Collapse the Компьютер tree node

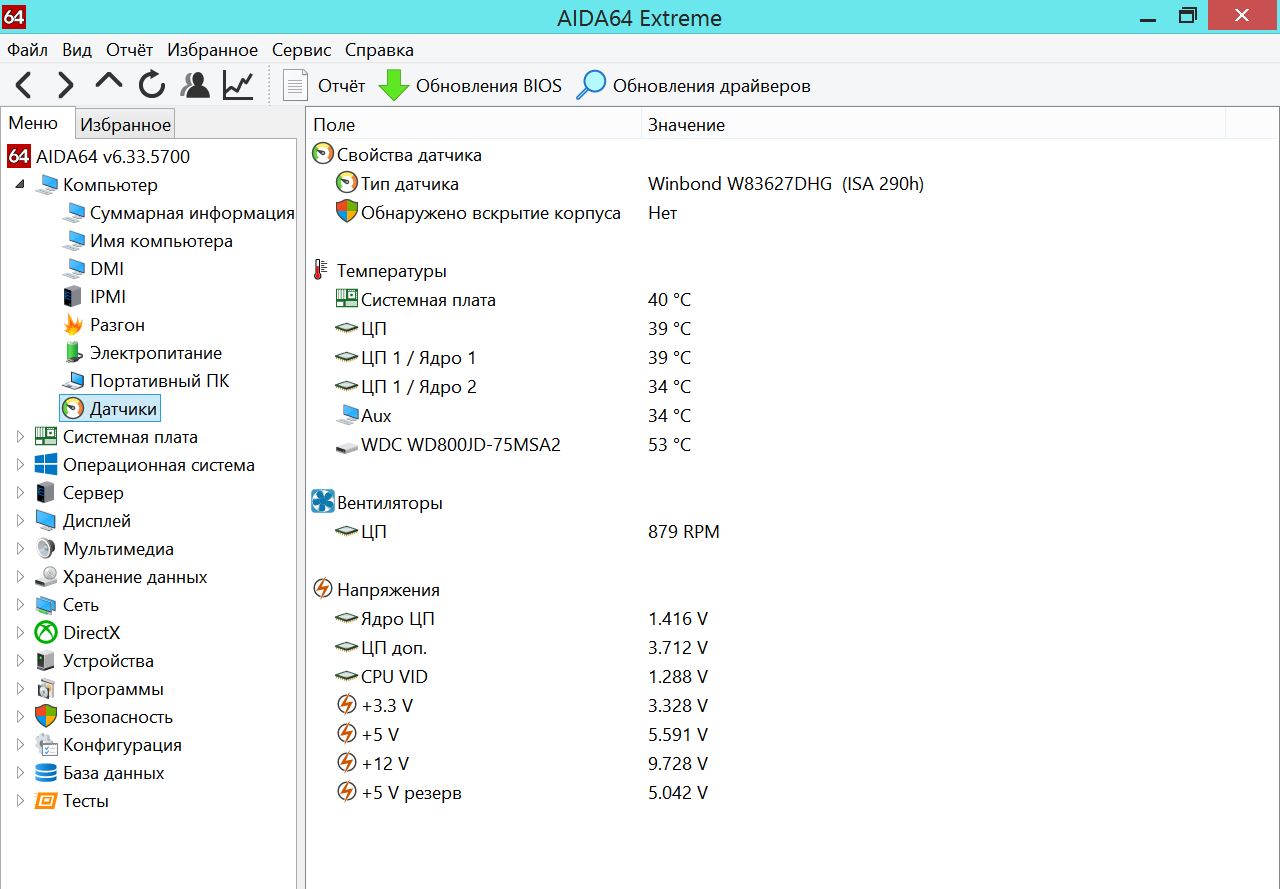pos(20,185)
